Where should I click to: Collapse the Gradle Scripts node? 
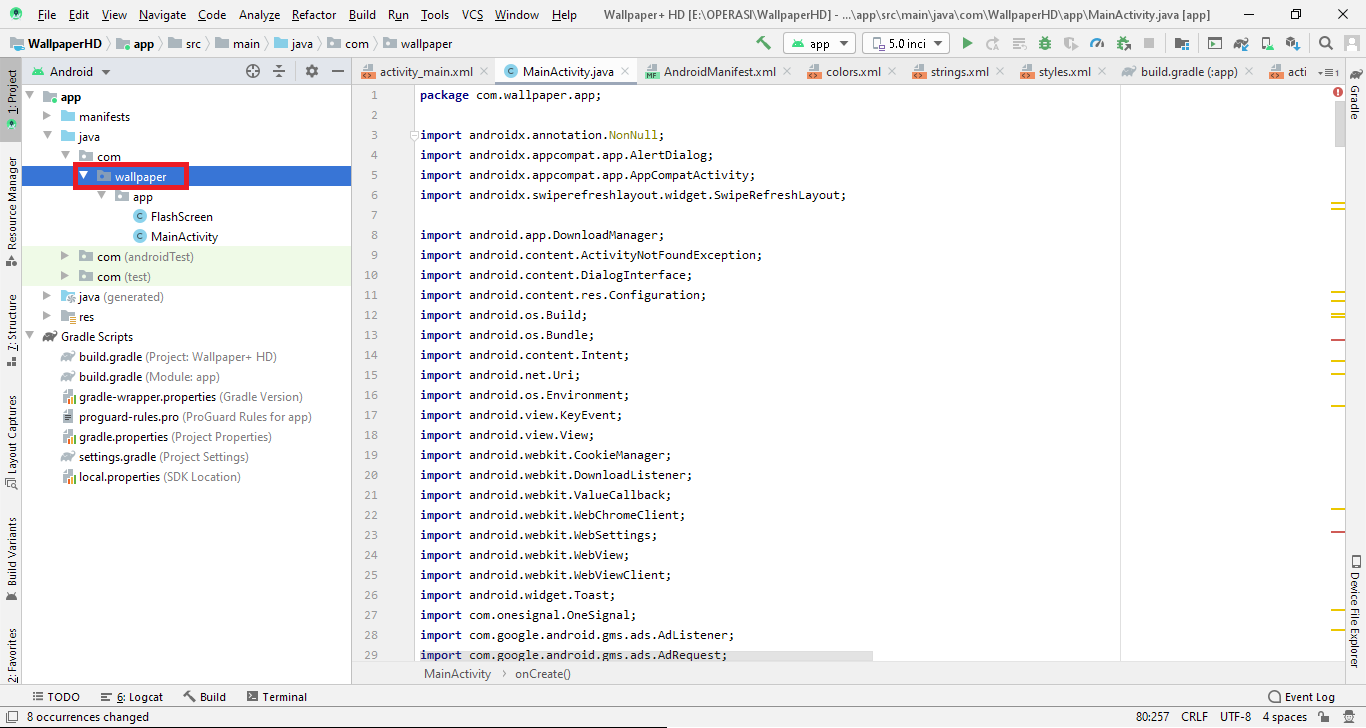pyautogui.click(x=29, y=337)
